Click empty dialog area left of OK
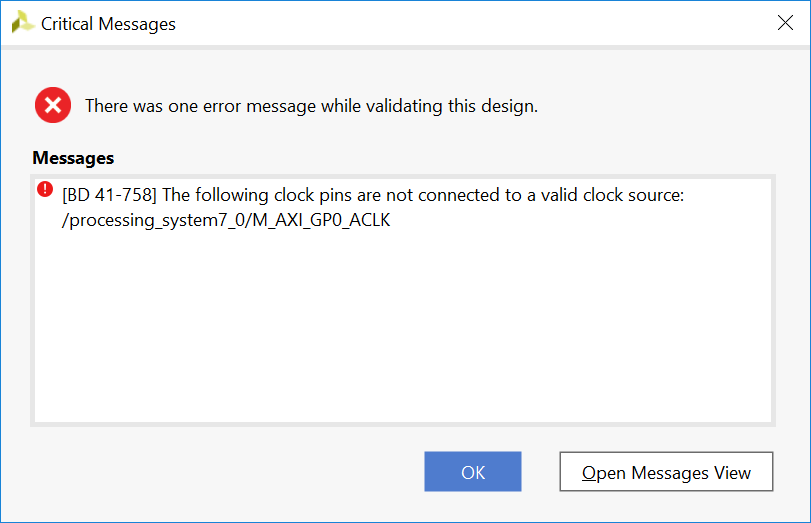Image resolution: width=811 pixels, height=523 pixels. point(220,472)
